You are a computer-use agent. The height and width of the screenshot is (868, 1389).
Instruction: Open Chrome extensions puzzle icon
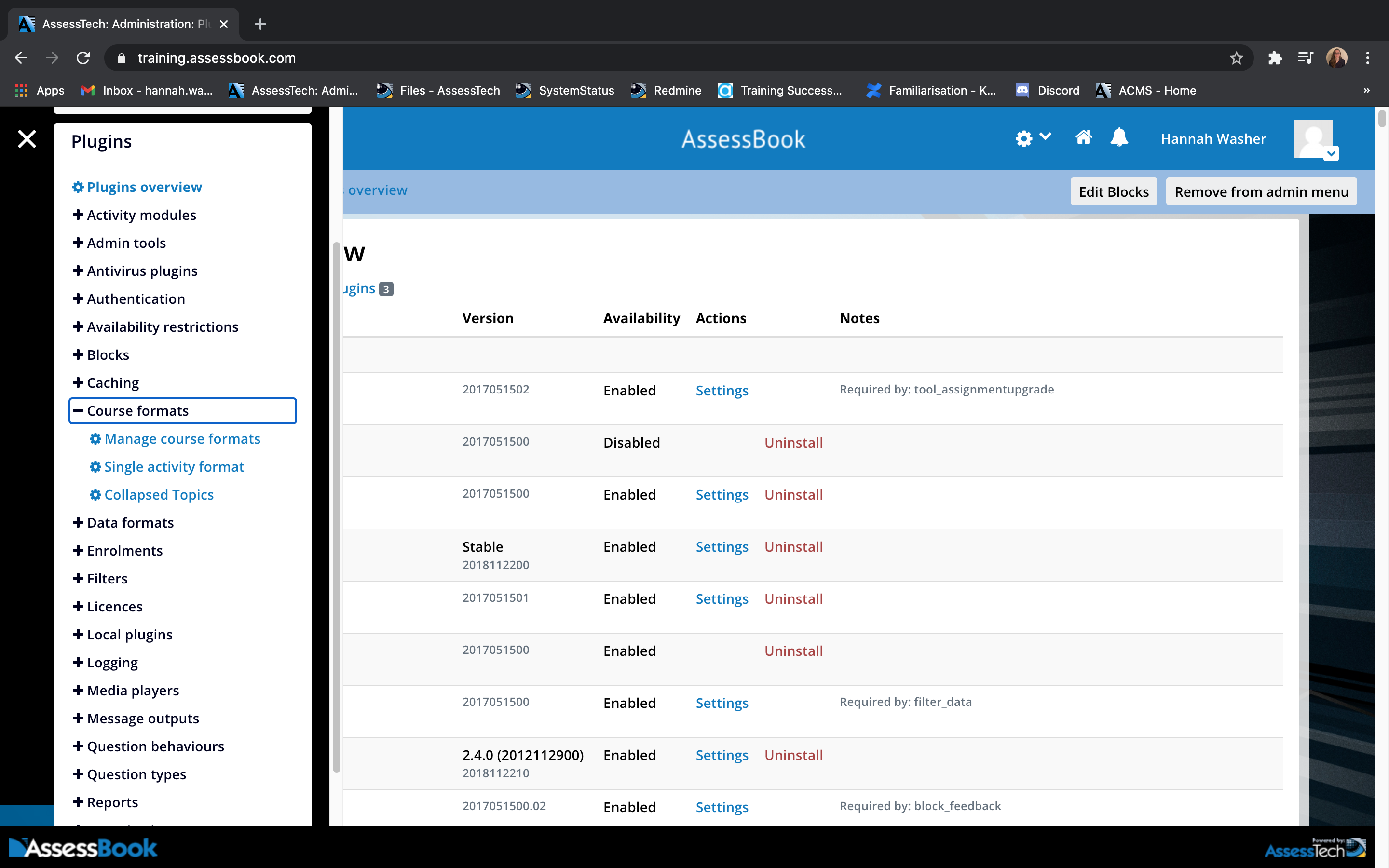pos(1275,58)
